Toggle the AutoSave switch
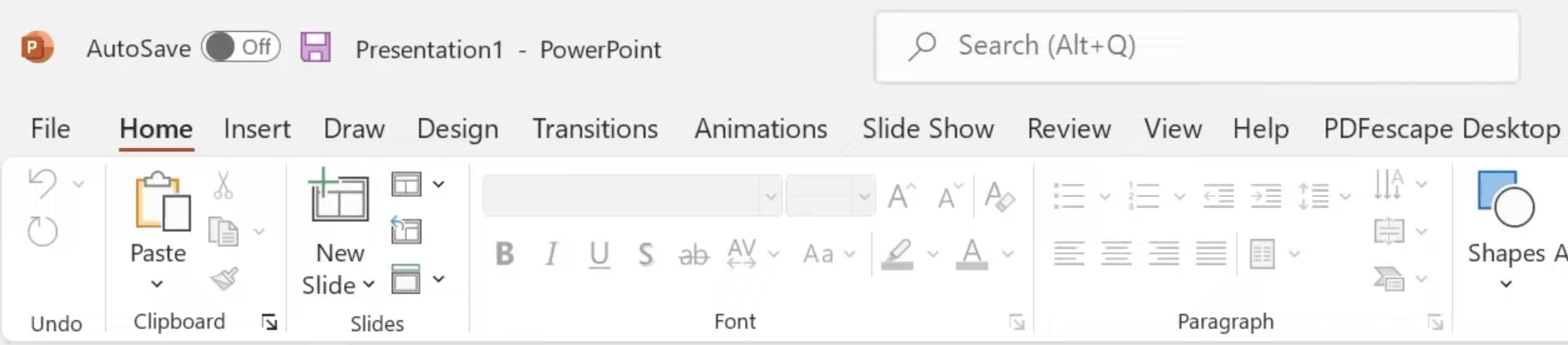The image size is (1568, 345). [241, 47]
